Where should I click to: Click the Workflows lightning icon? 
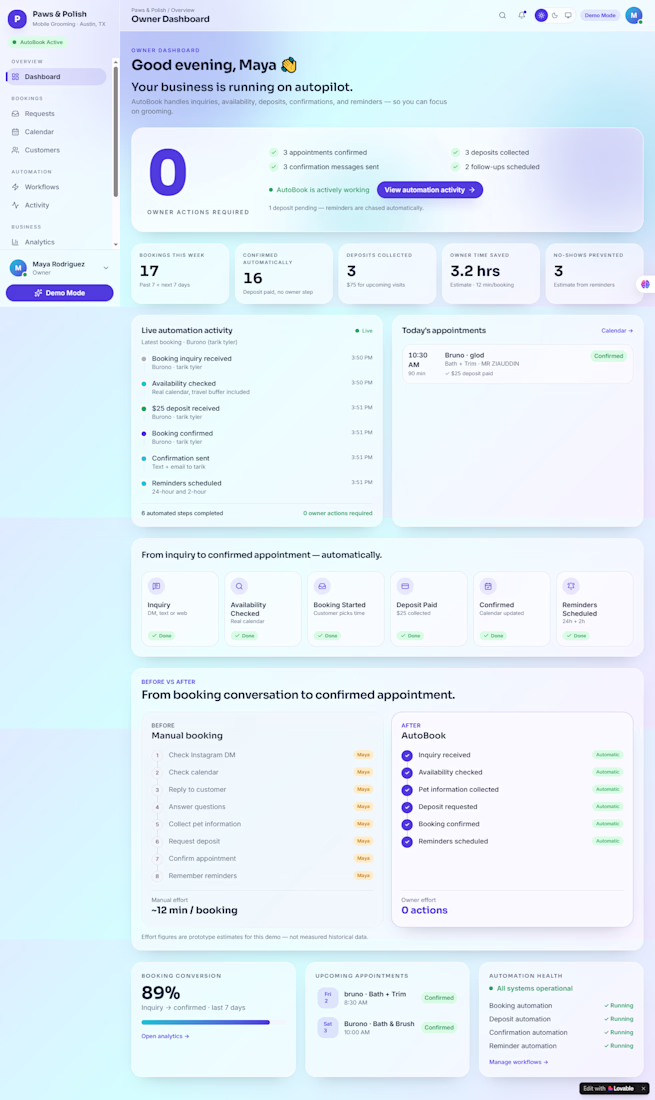point(15,187)
